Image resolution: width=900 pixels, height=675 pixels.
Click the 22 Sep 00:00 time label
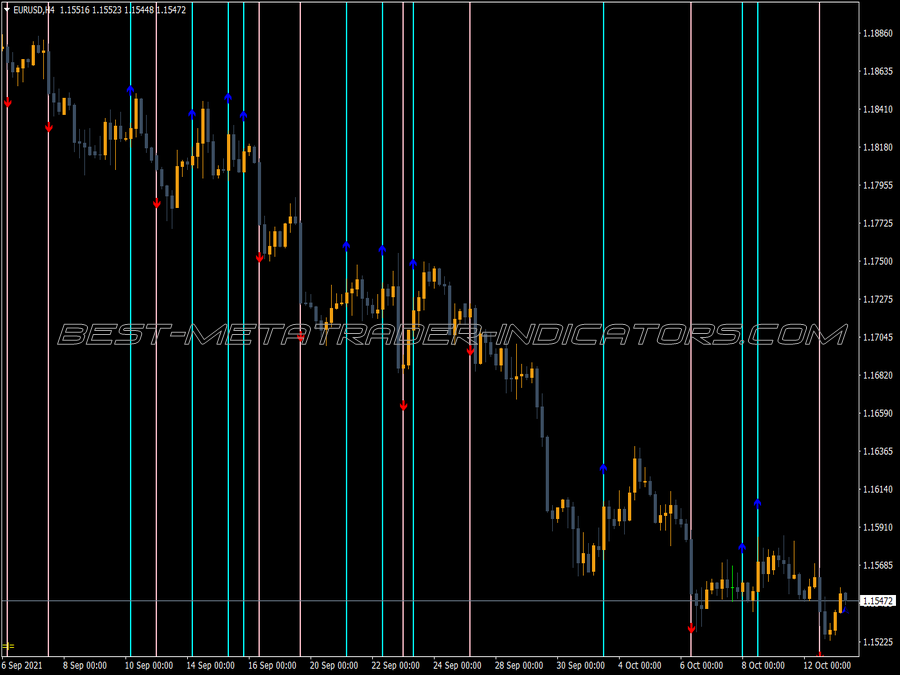[x=395, y=665]
